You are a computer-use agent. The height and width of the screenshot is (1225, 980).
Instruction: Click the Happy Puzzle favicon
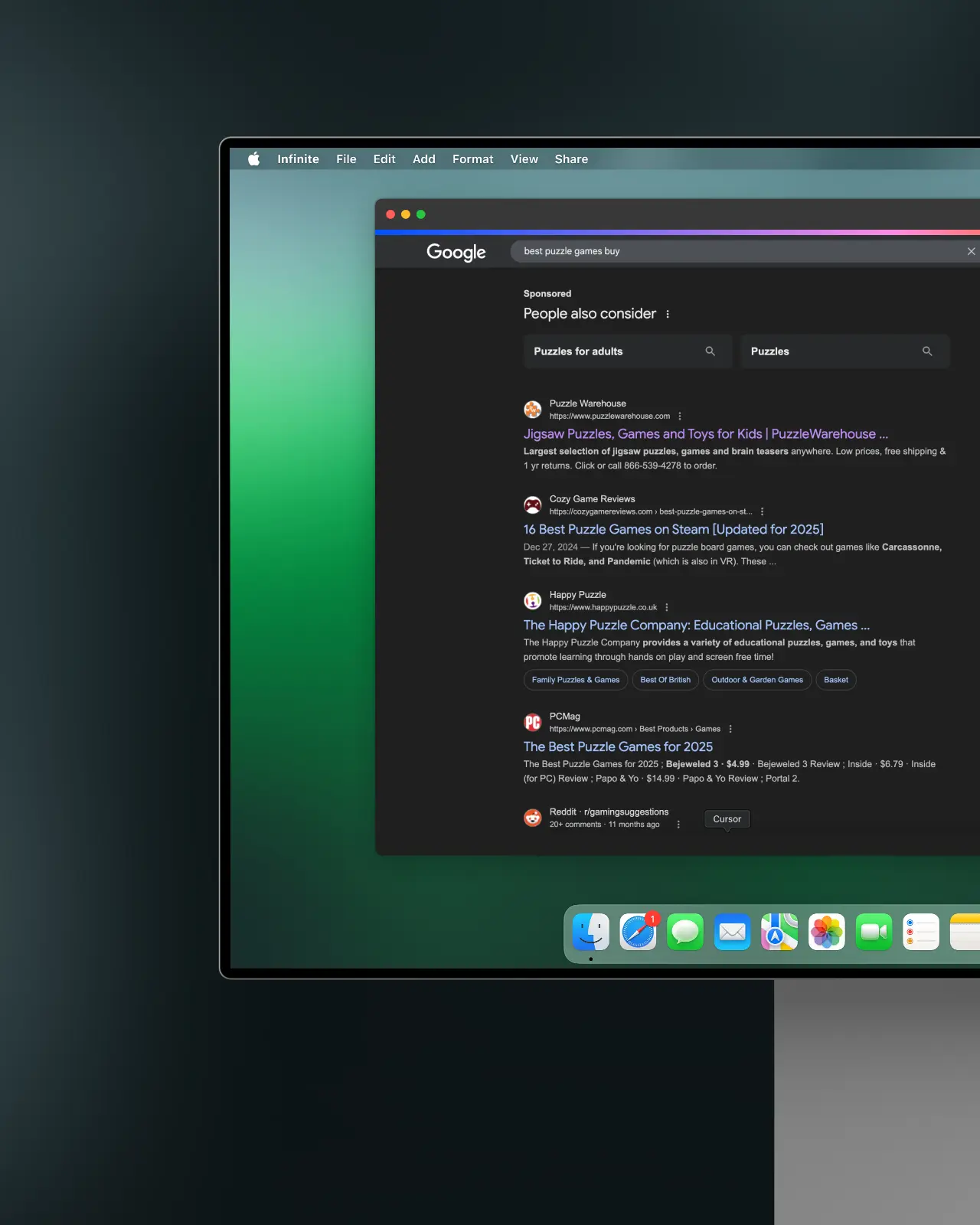click(533, 601)
